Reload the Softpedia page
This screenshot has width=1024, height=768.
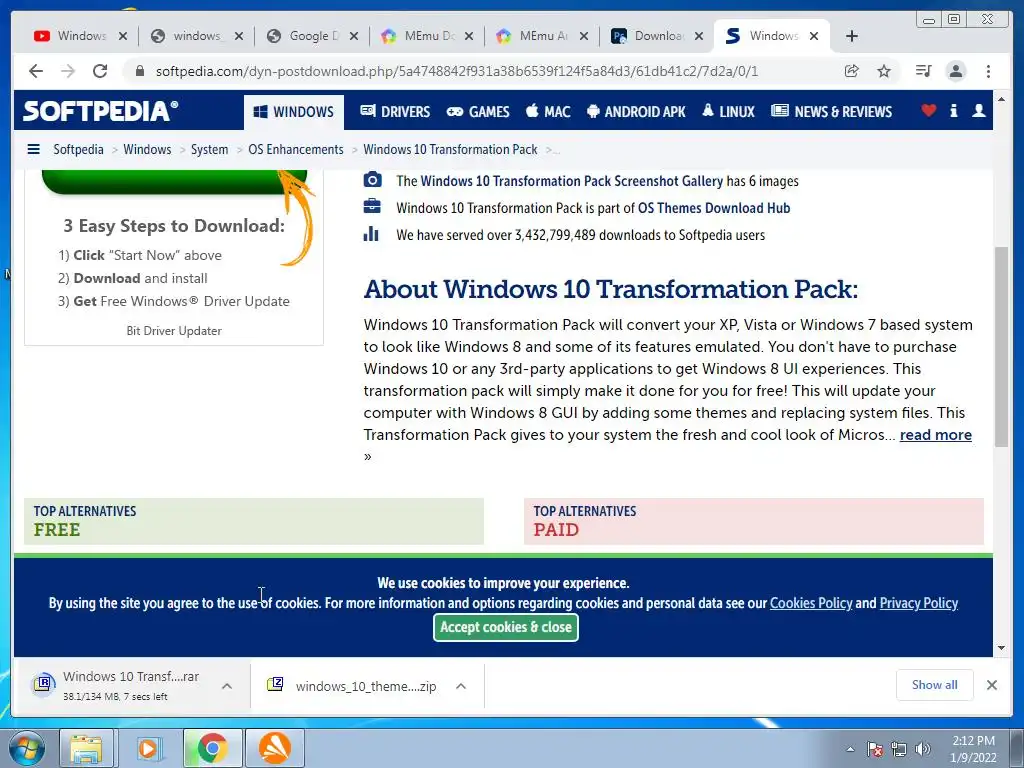click(x=100, y=71)
